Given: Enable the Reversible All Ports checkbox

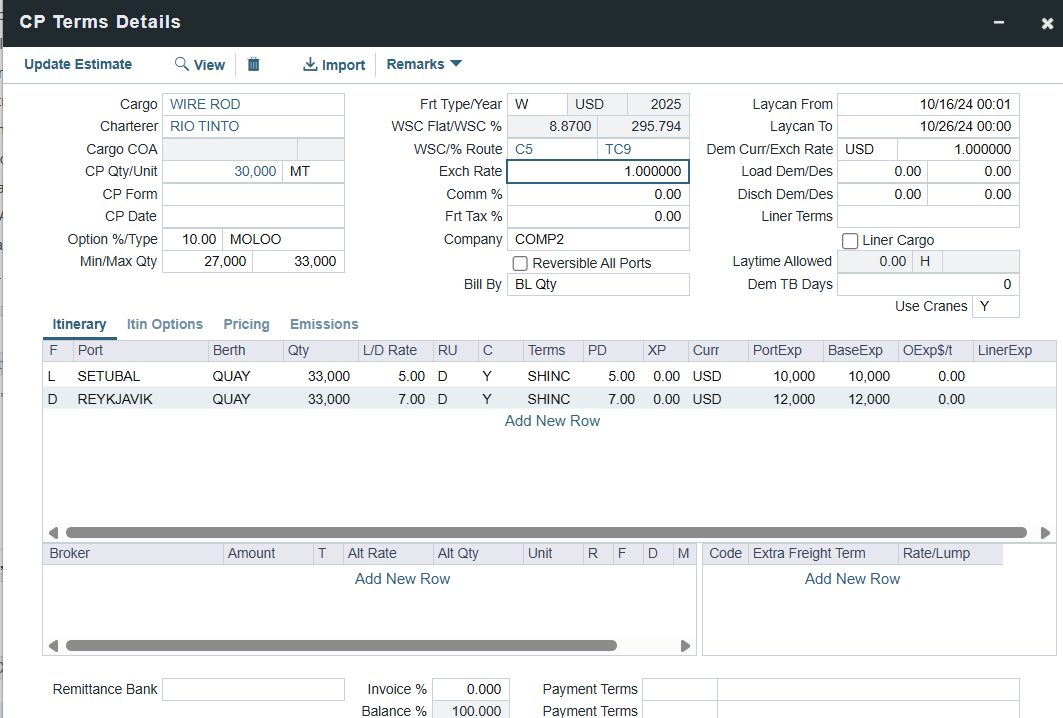Looking at the screenshot, I should 520,263.
